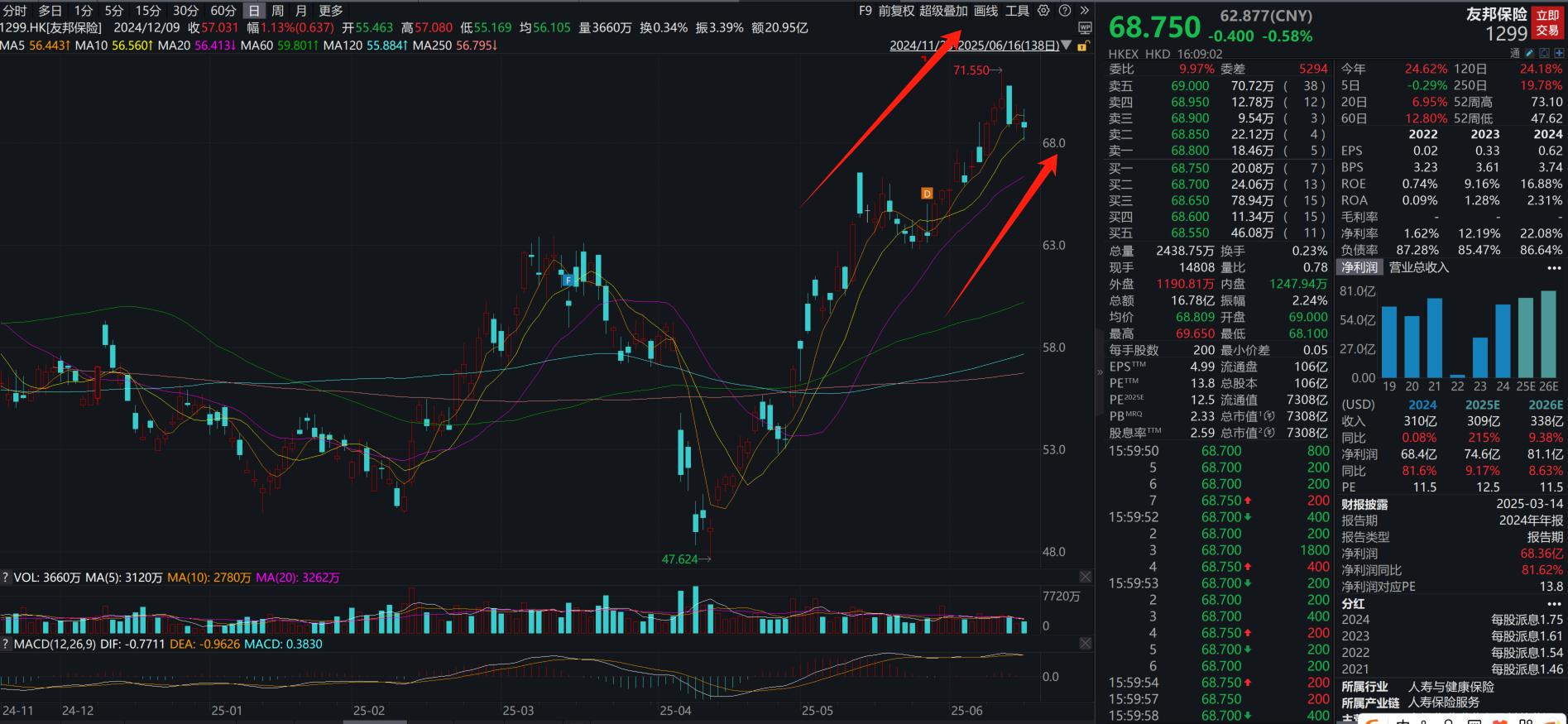Open the VOL indicator help question mark
The width and height of the screenshot is (1568, 724).
pos(5,578)
